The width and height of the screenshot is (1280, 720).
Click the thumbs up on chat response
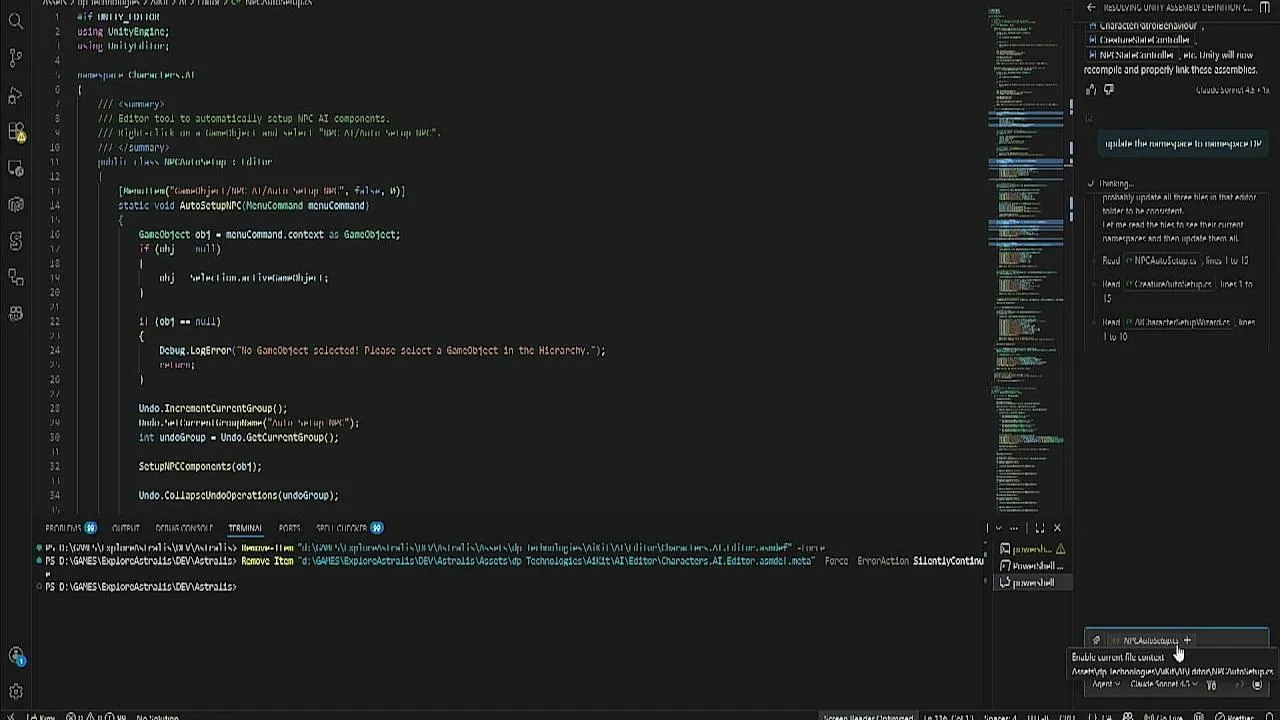click(1091, 89)
